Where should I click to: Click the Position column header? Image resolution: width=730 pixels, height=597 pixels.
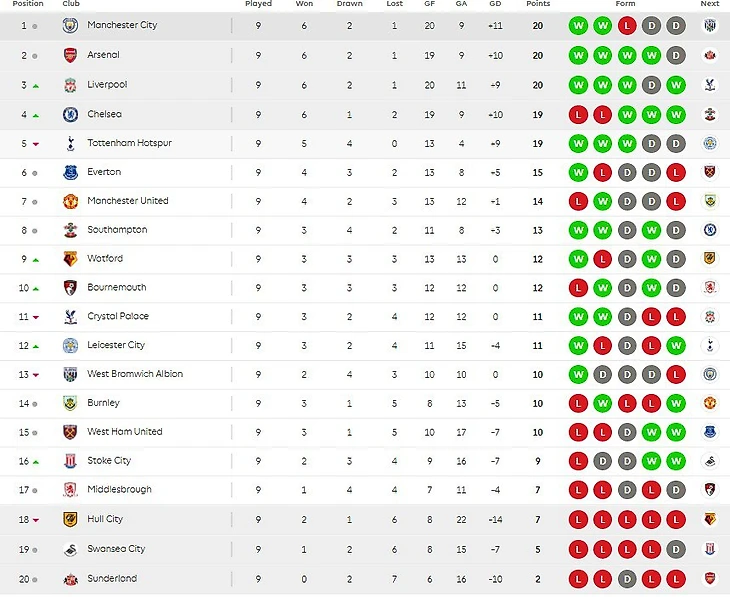pyautogui.click(x=28, y=4)
